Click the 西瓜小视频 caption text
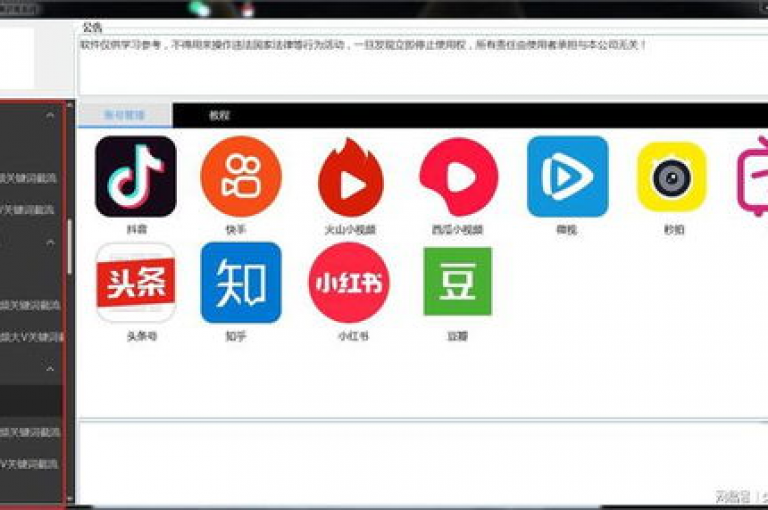The width and height of the screenshot is (768, 510). 457,229
